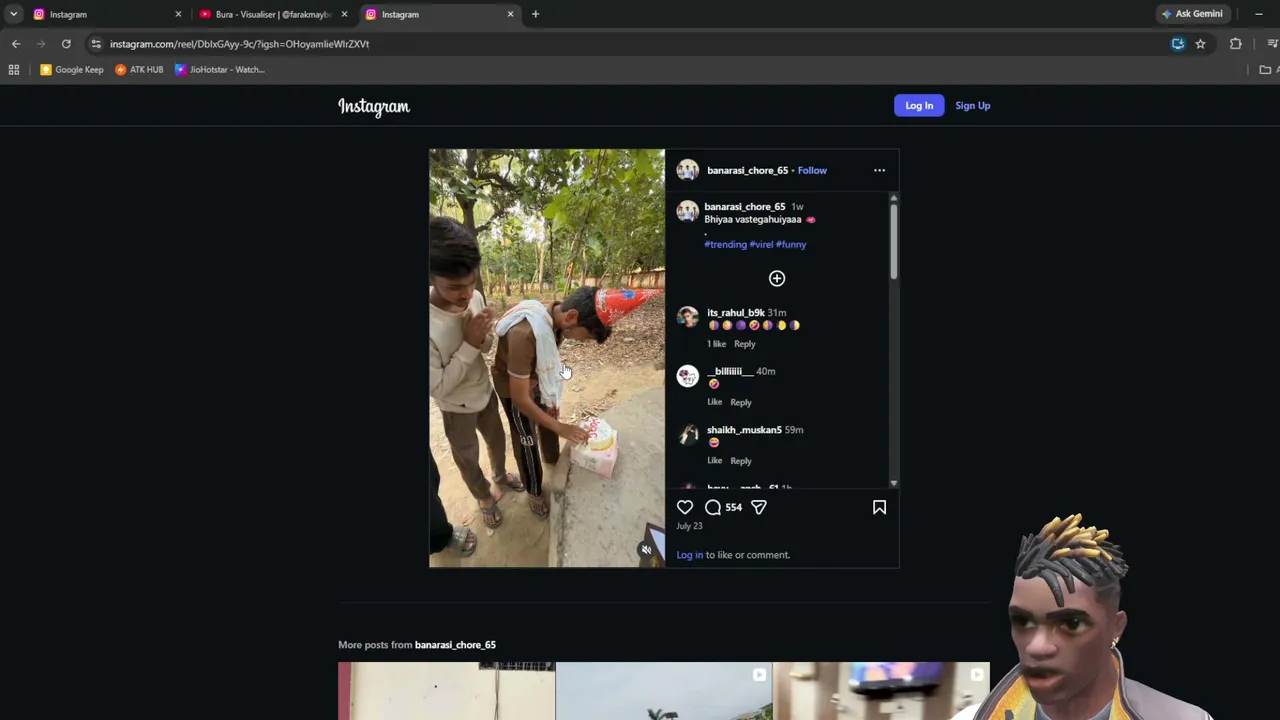Image resolution: width=1280 pixels, height=720 pixels.
Task: Open the three-dot post options menu
Action: (x=879, y=170)
